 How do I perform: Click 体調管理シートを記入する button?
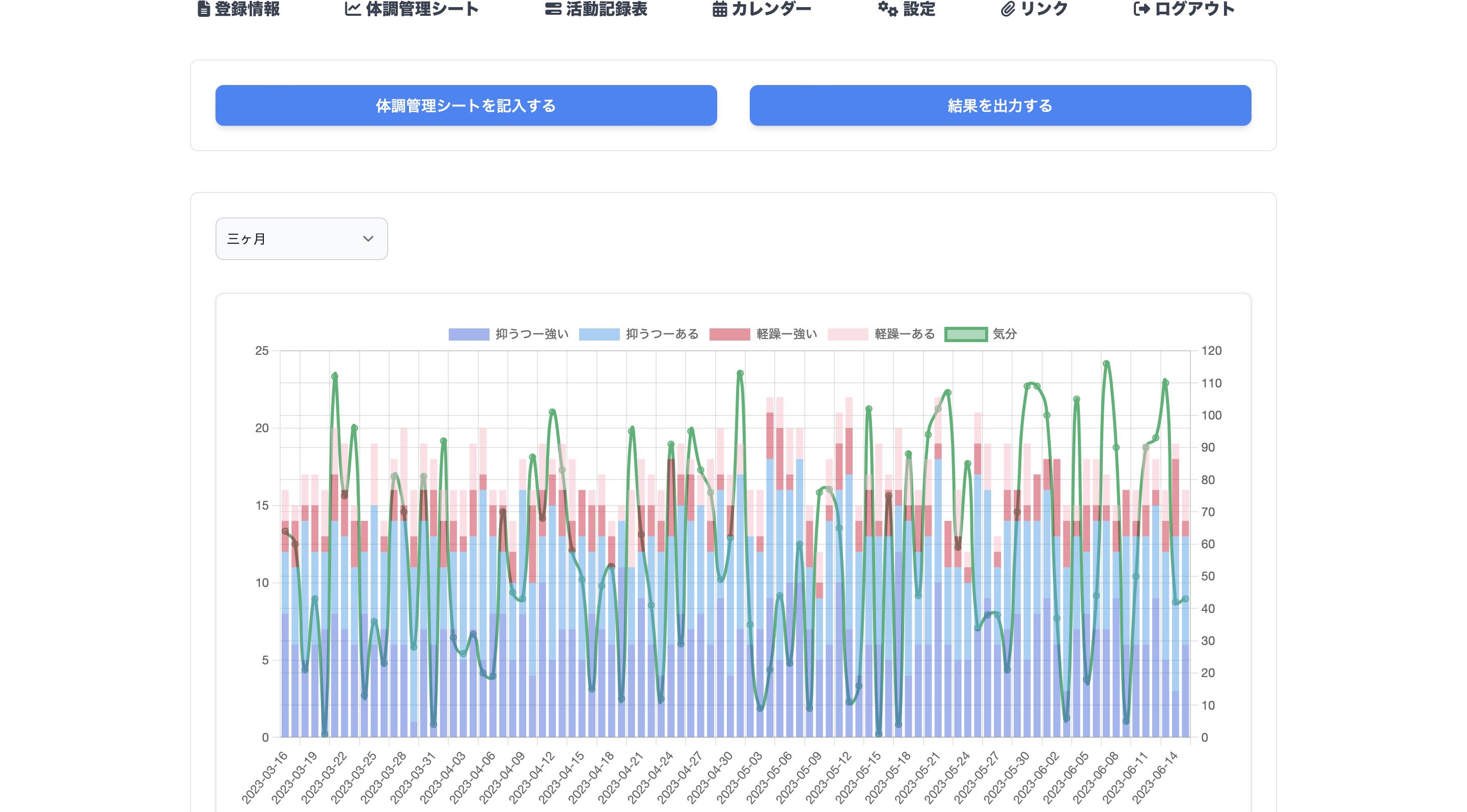(x=466, y=105)
